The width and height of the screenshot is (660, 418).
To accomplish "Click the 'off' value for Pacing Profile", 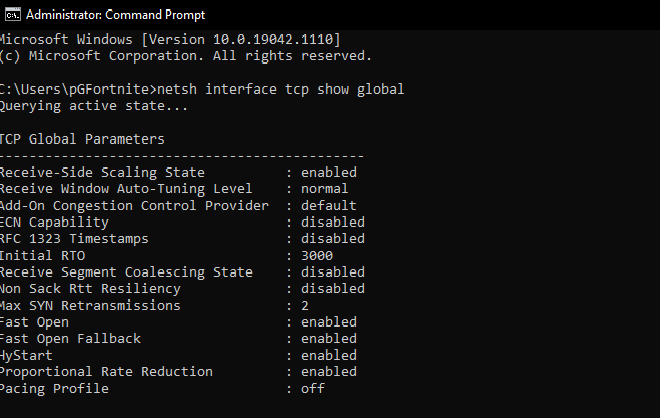I will coord(312,388).
